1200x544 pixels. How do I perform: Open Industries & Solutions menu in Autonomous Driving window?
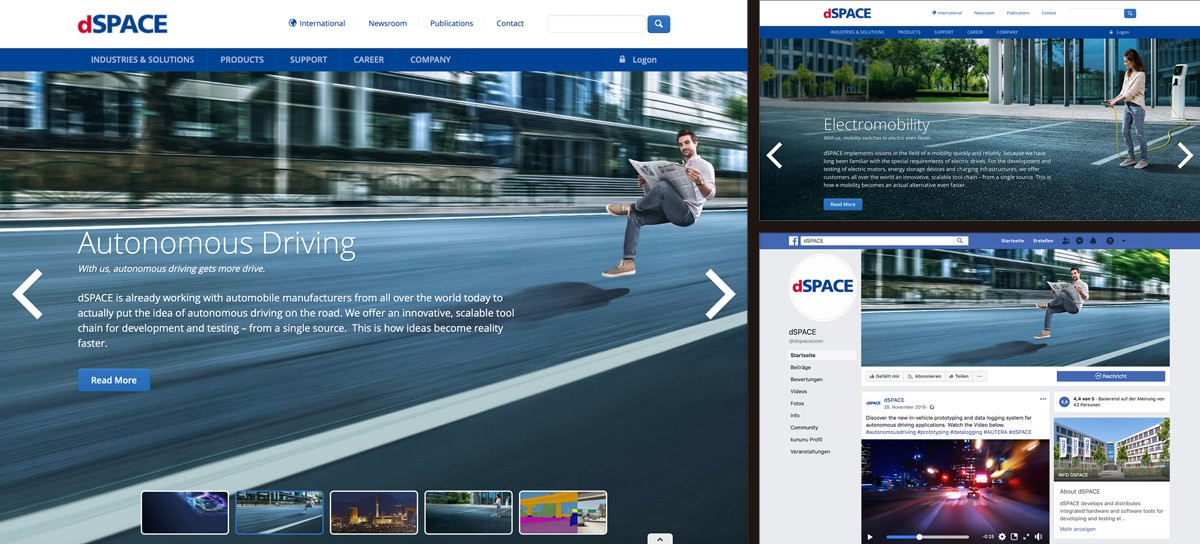click(x=142, y=59)
